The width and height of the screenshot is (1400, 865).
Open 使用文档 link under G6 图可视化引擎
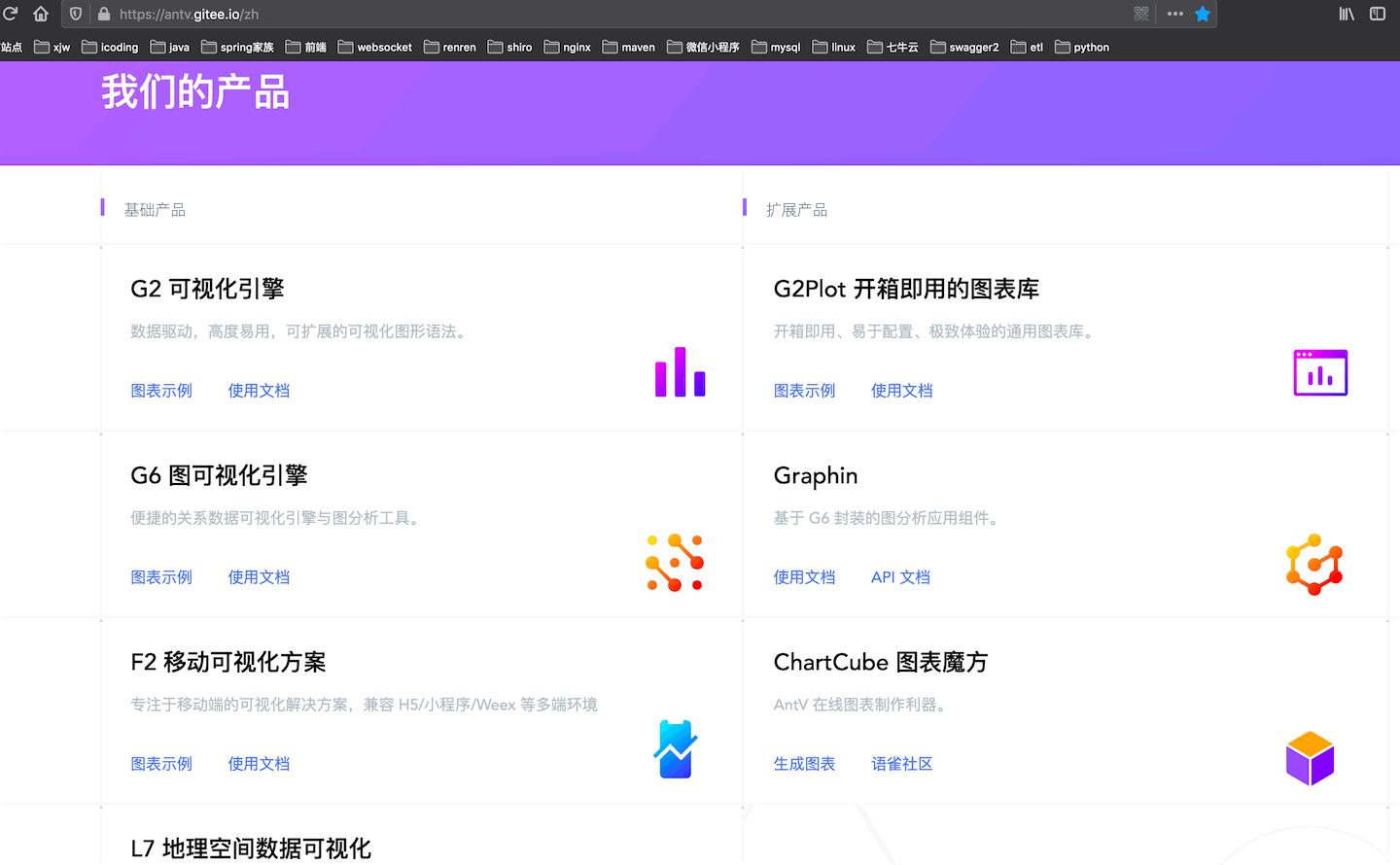[259, 577]
